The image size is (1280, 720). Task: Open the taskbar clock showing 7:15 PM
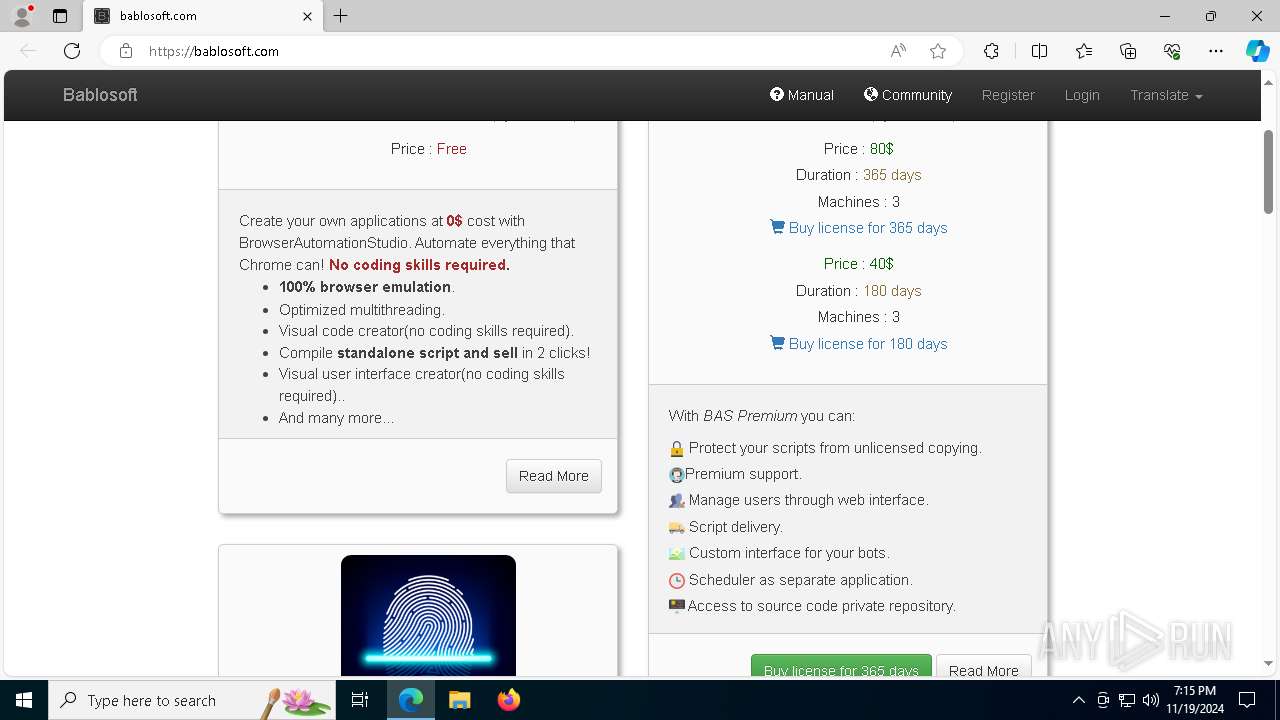point(1195,700)
